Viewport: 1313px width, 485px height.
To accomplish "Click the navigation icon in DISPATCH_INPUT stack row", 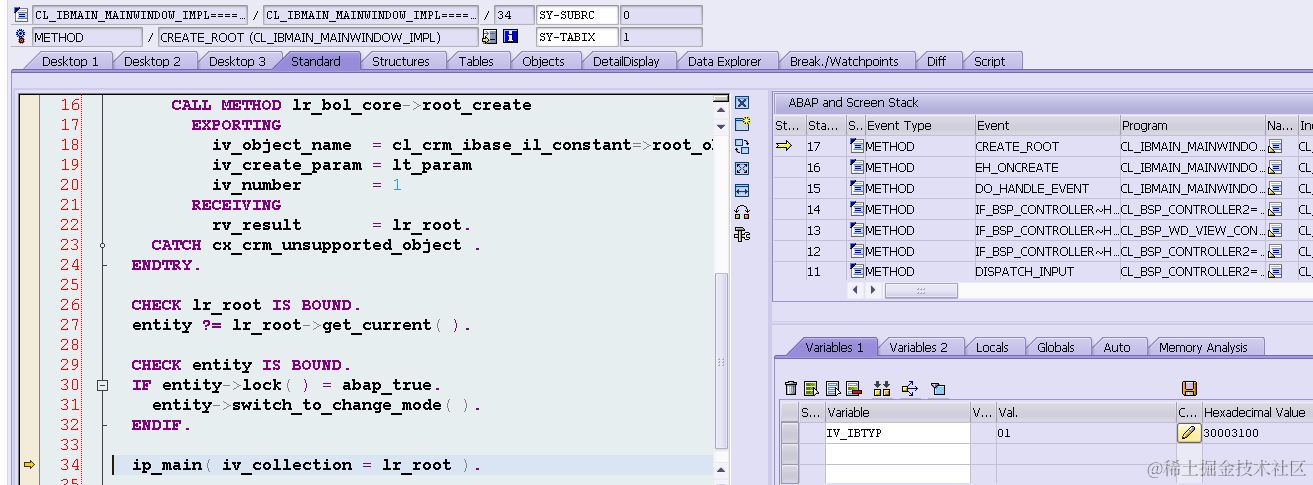I will (1275, 271).
